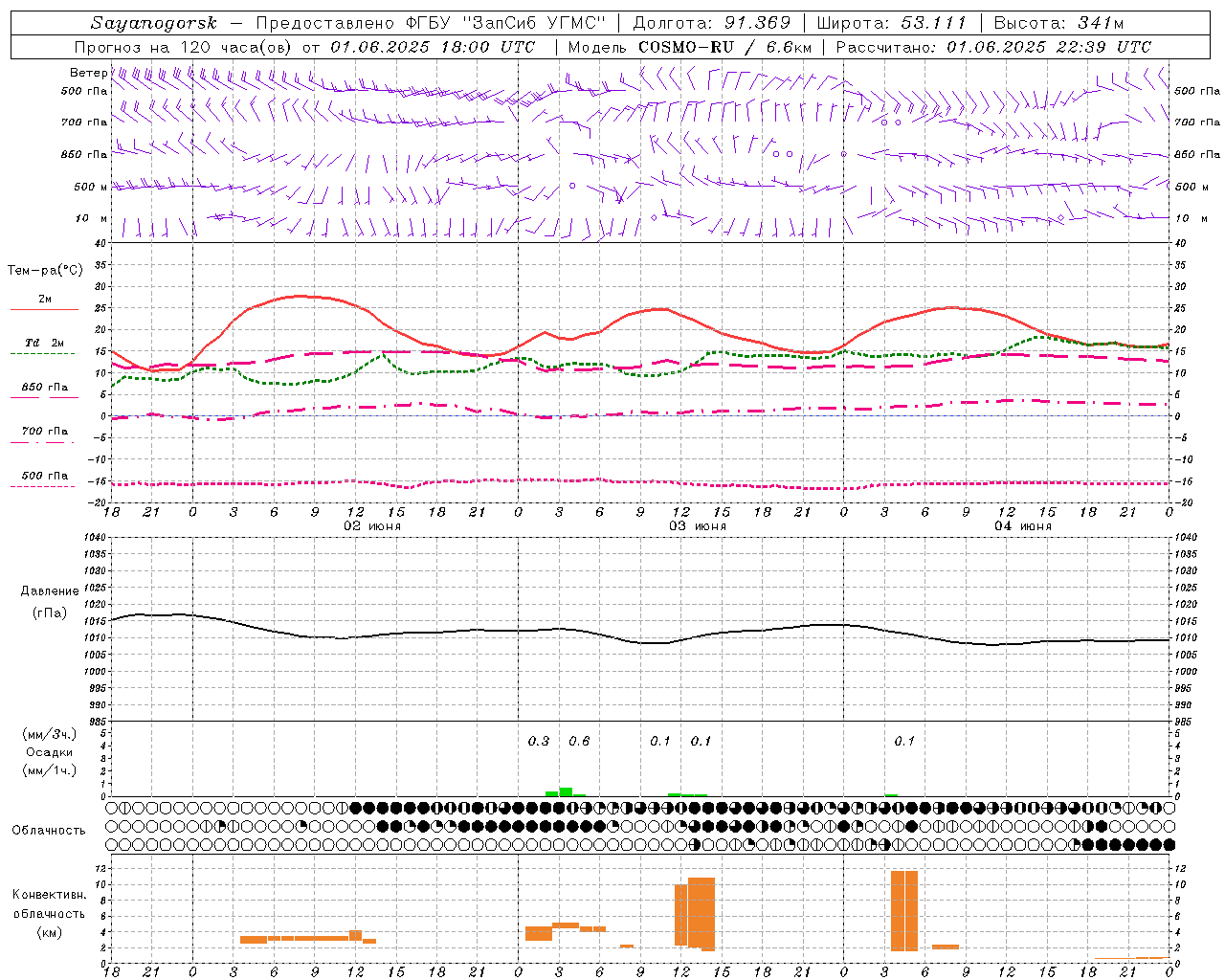
Task: Click the "Тем-ра(°C)" temperature label
Action: click(45, 271)
